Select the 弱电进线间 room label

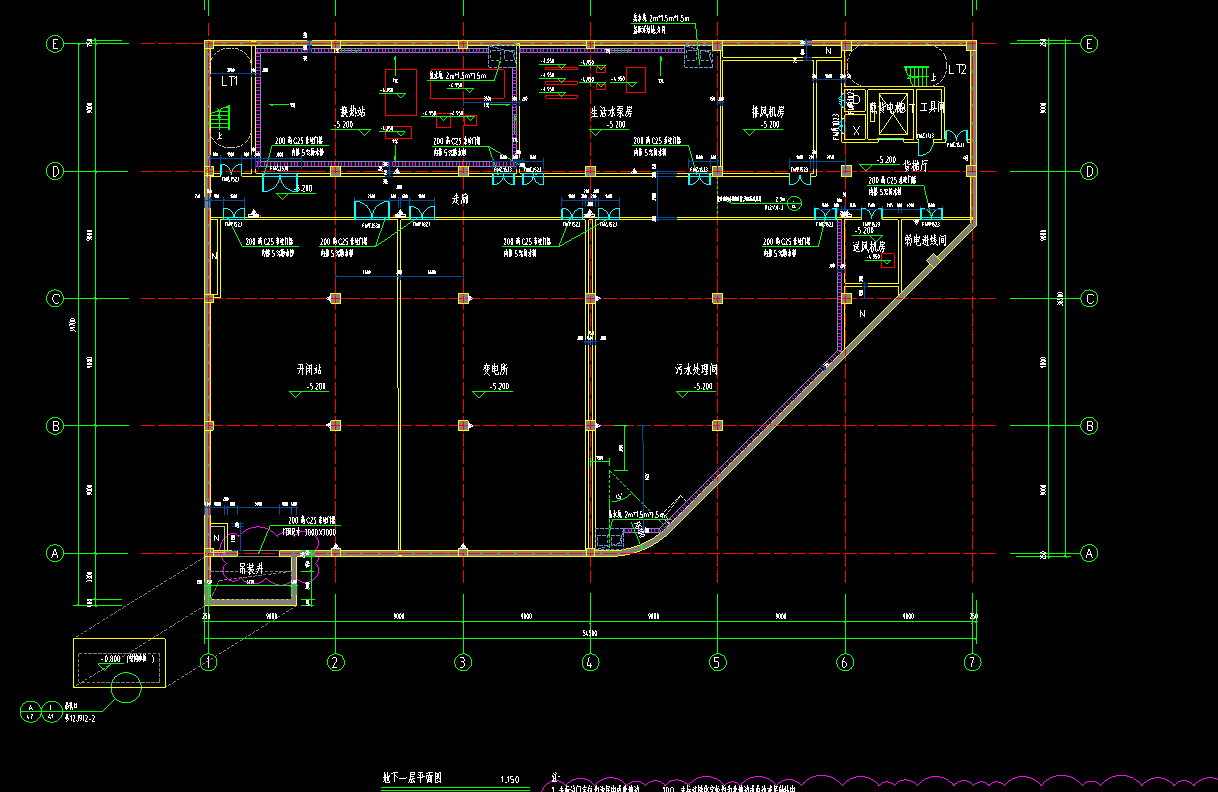(x=925, y=240)
